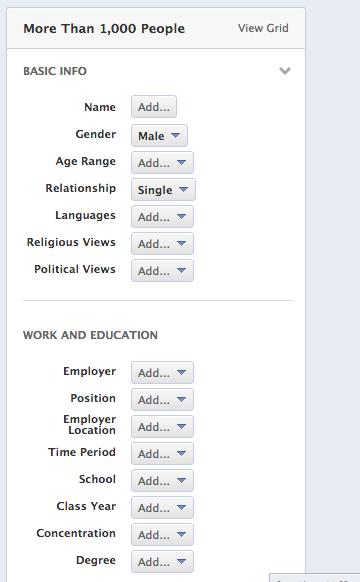Open the Time Period dropdown
The width and height of the screenshot is (360, 582).
point(162,454)
